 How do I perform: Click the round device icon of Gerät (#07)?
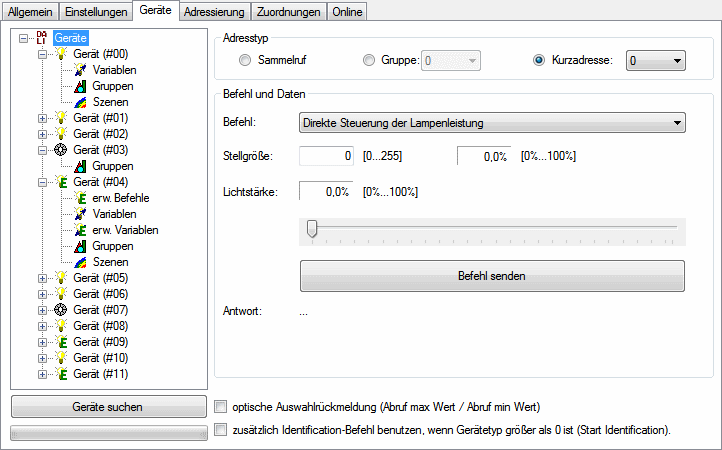(63, 310)
